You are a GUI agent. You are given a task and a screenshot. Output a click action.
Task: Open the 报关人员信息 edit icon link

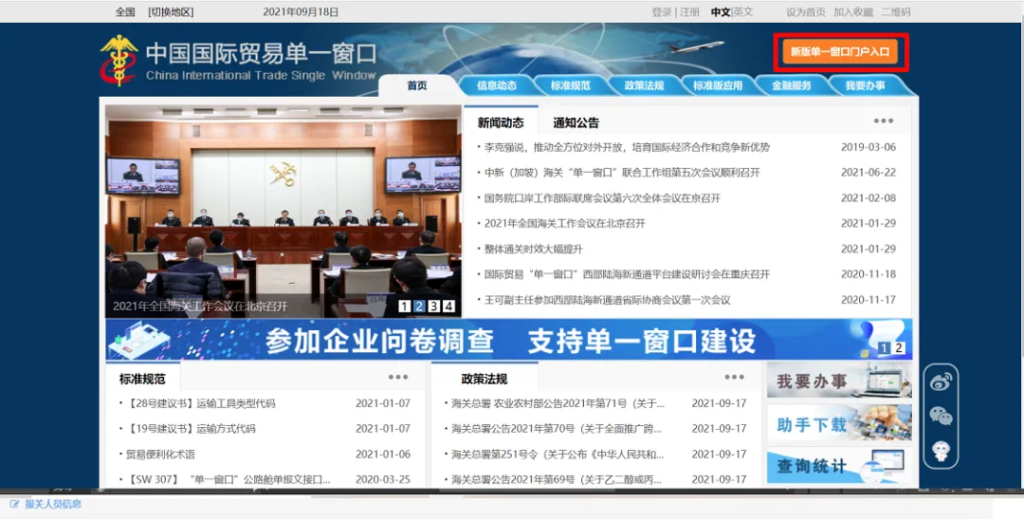(x=14, y=504)
